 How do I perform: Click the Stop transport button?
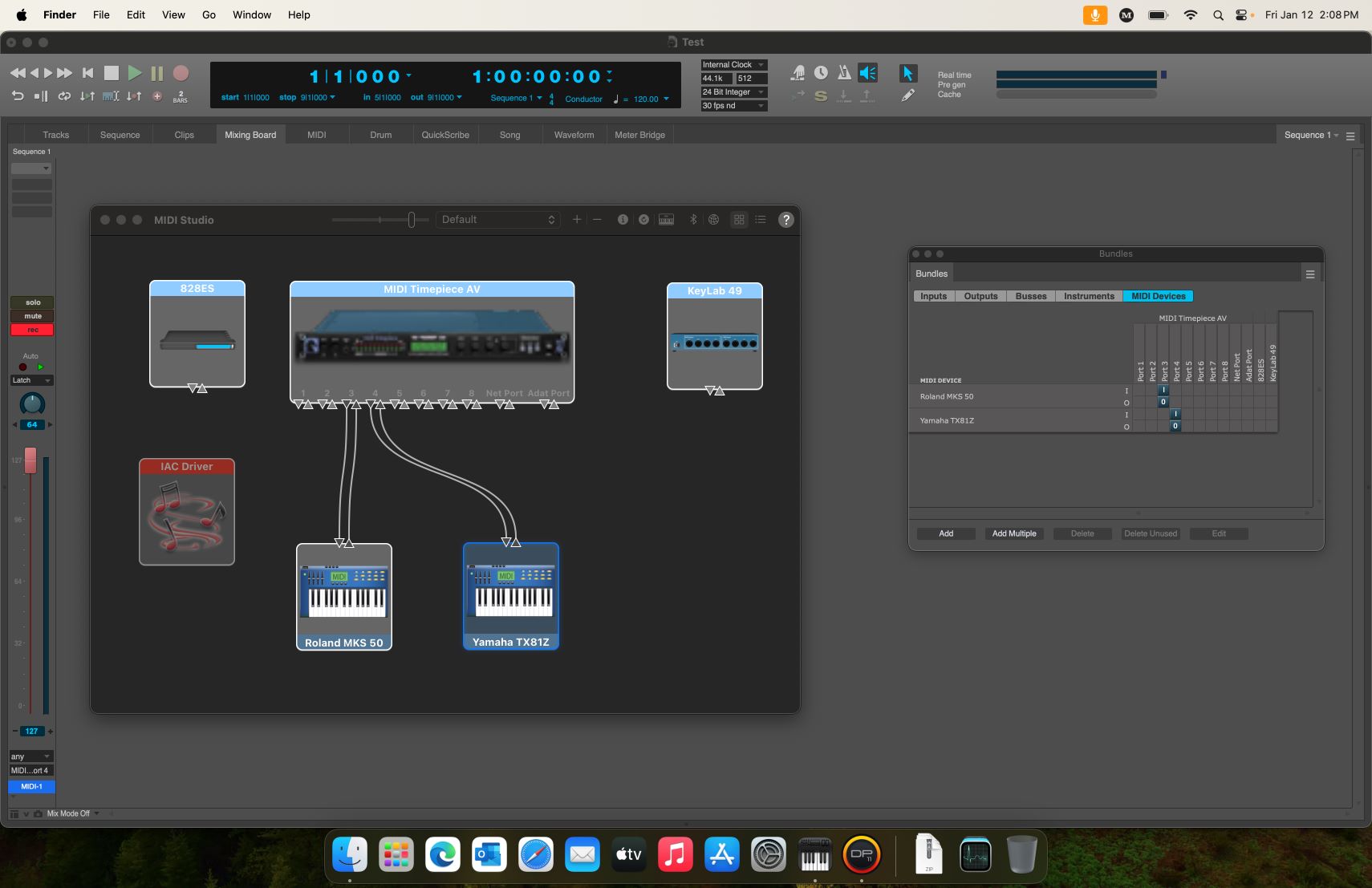(112, 73)
